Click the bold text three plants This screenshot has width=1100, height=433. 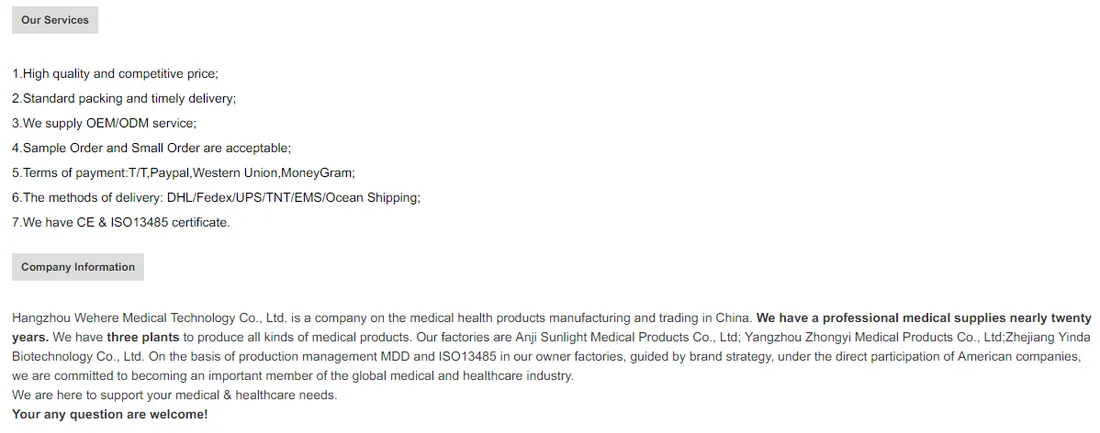(143, 337)
